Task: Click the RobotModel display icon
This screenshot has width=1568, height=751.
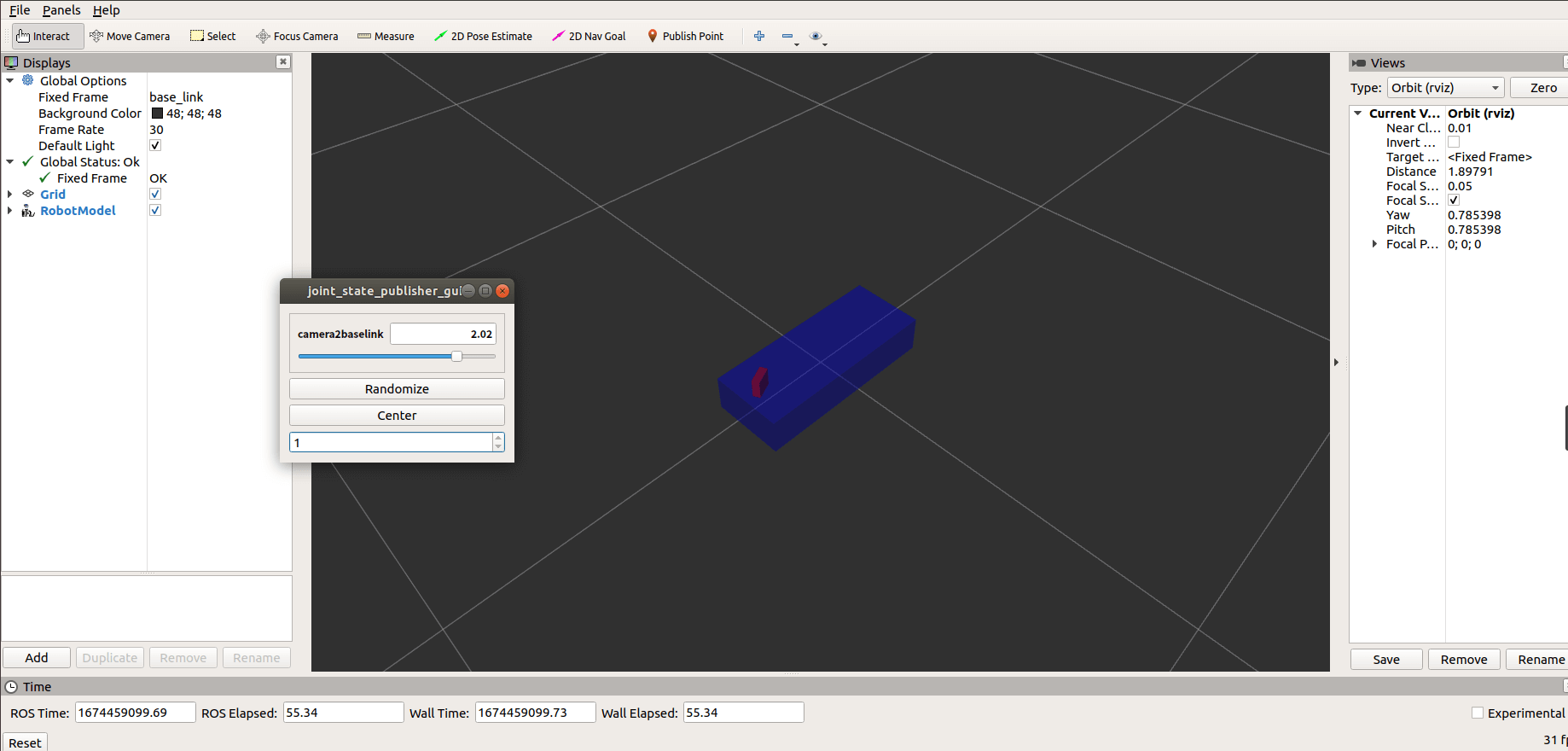Action: [28, 210]
